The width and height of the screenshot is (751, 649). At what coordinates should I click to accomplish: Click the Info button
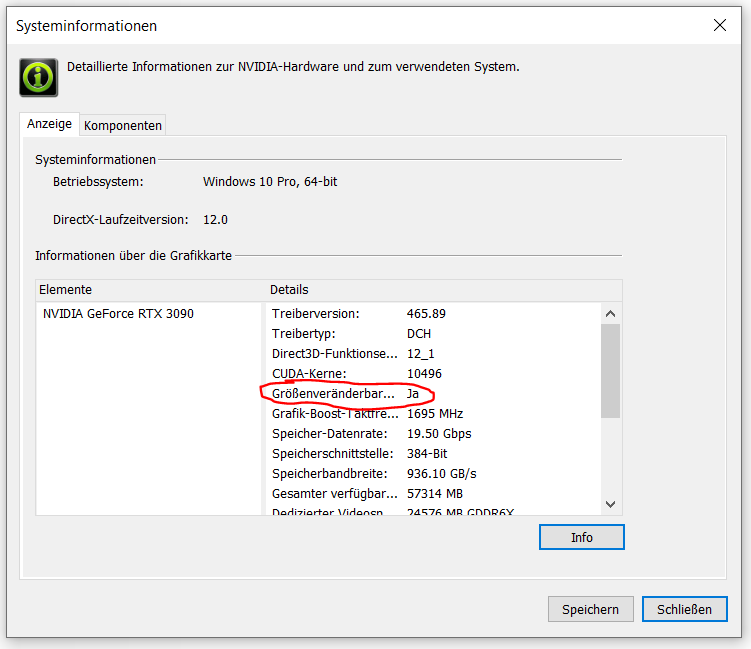(581, 537)
